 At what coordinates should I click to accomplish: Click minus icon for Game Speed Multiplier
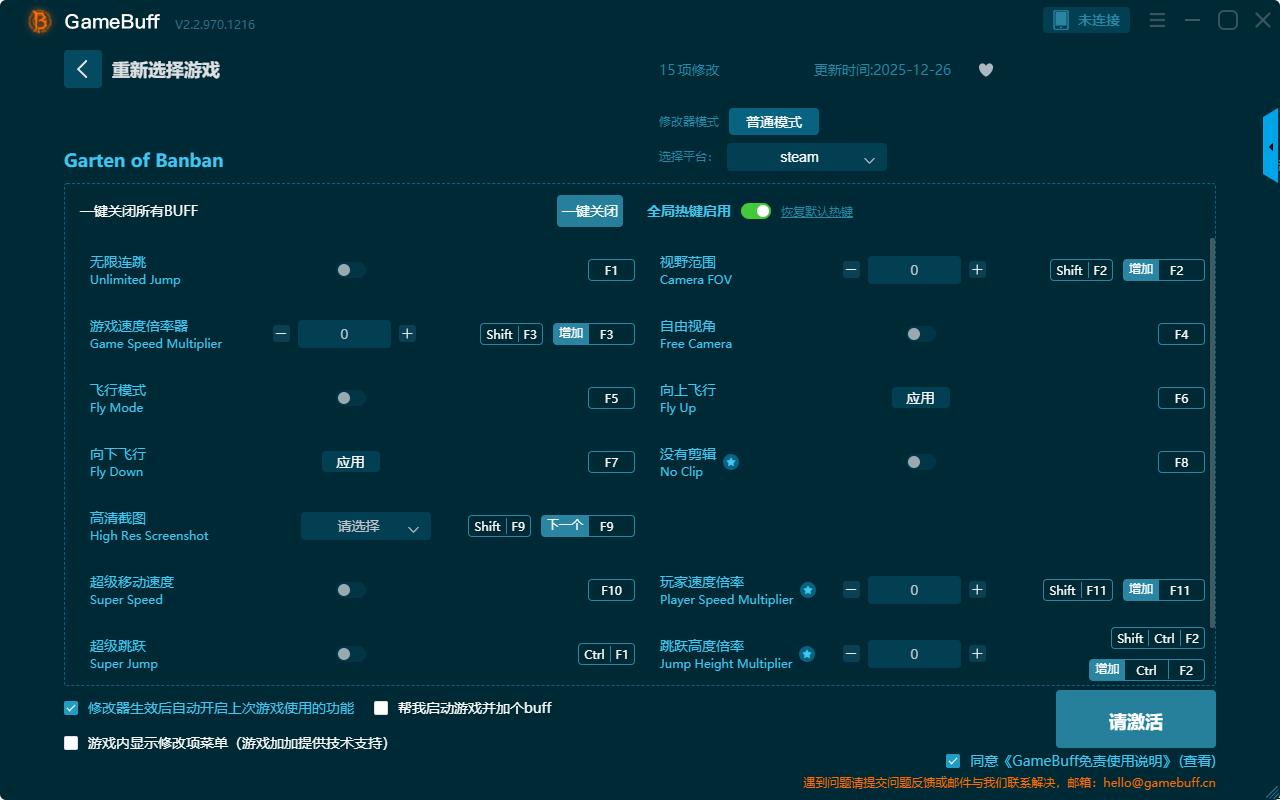281,334
